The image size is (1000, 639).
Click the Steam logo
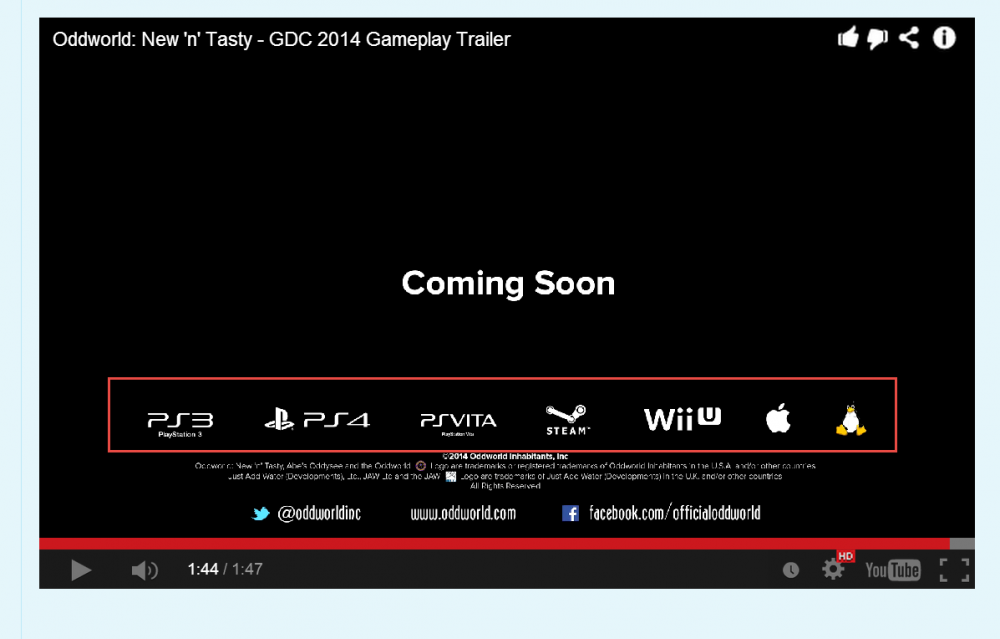point(567,420)
